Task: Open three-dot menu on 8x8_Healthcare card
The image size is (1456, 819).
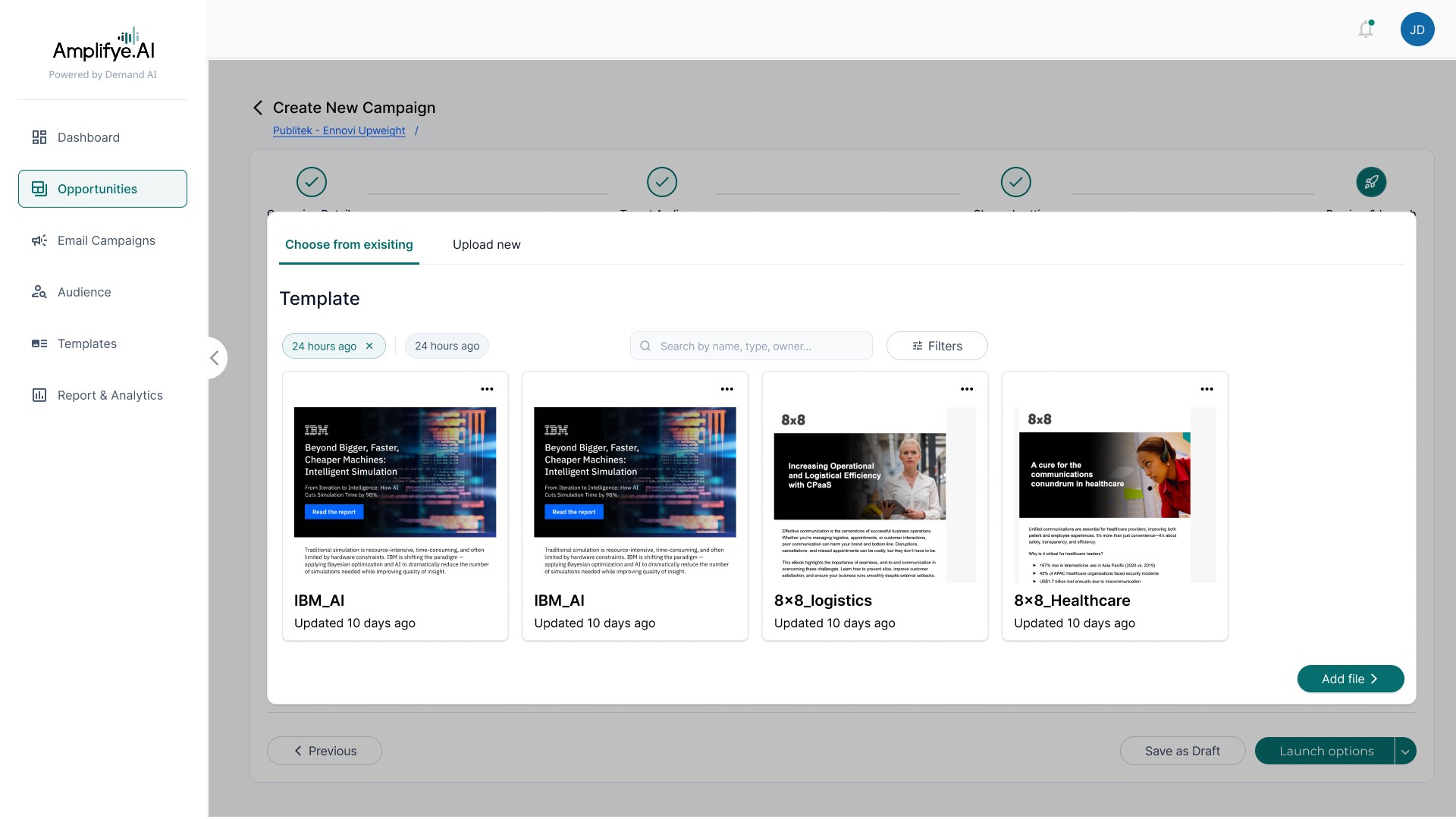Action: coord(1206,389)
